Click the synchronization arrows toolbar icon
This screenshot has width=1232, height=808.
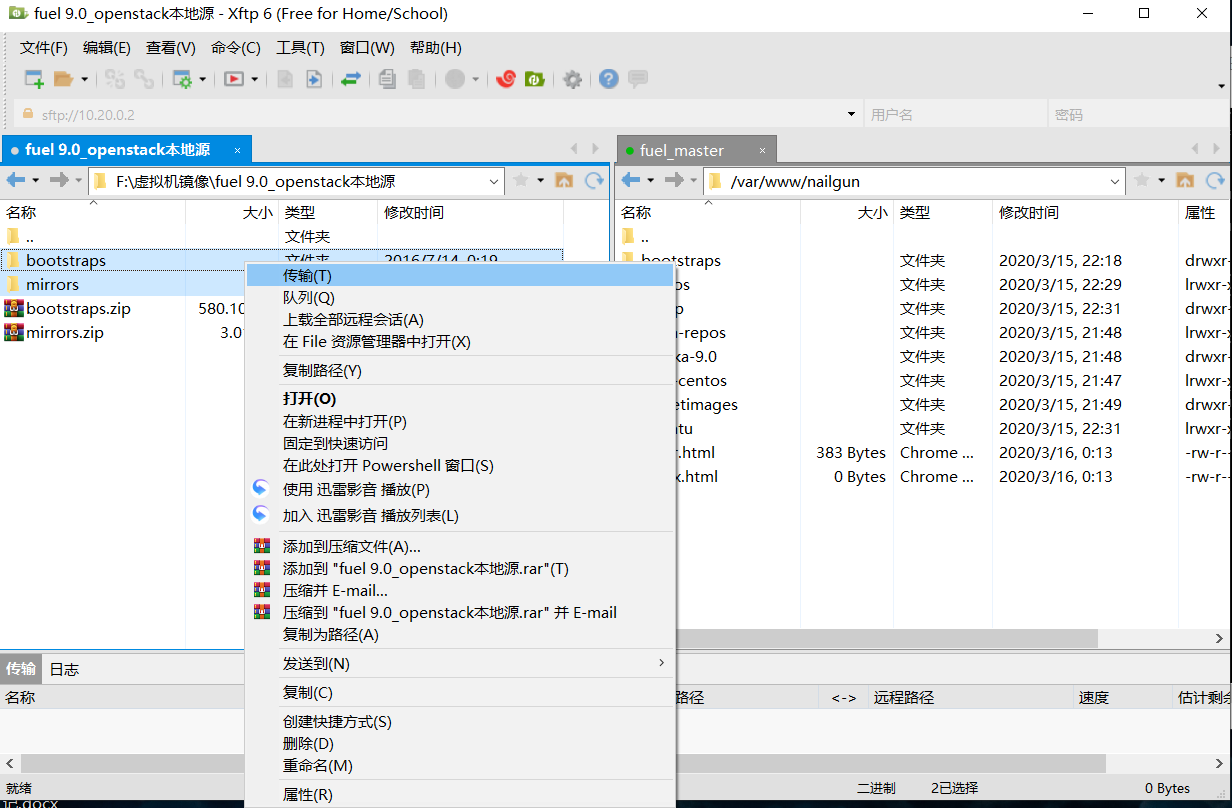click(352, 79)
